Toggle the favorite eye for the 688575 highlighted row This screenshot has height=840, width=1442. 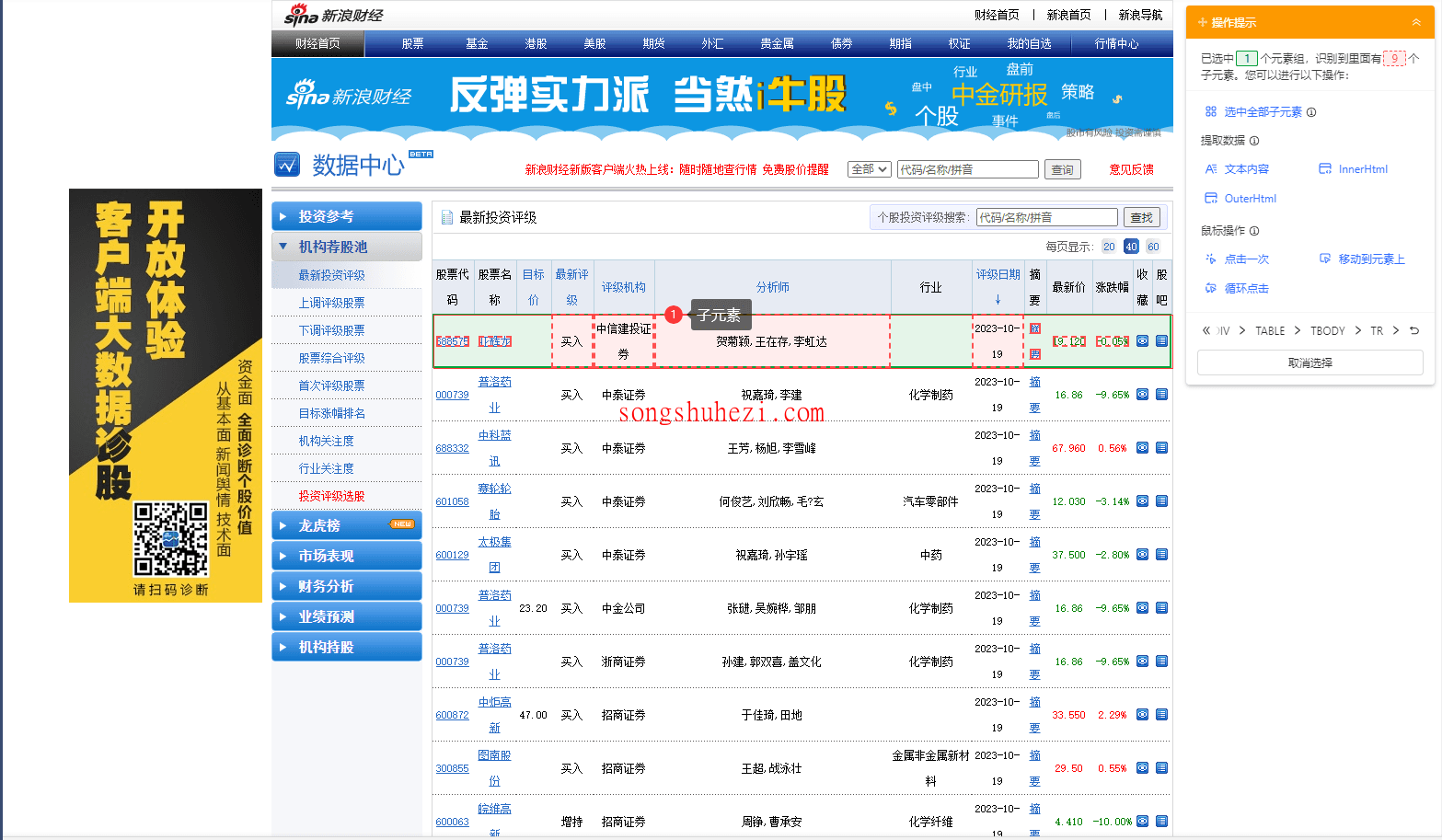(1142, 341)
